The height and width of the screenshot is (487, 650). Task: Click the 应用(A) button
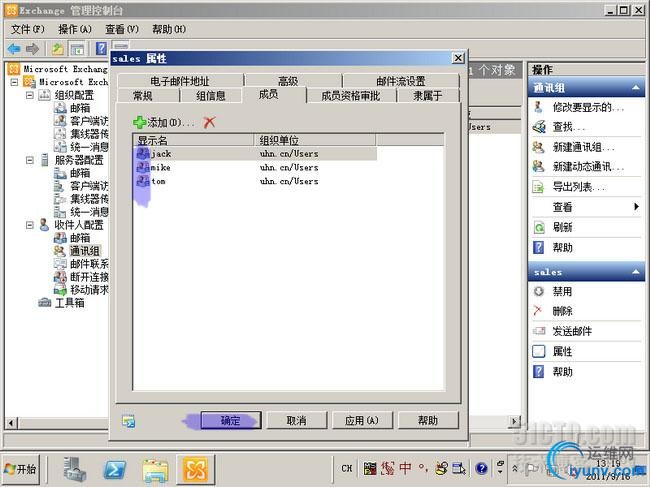(362, 420)
